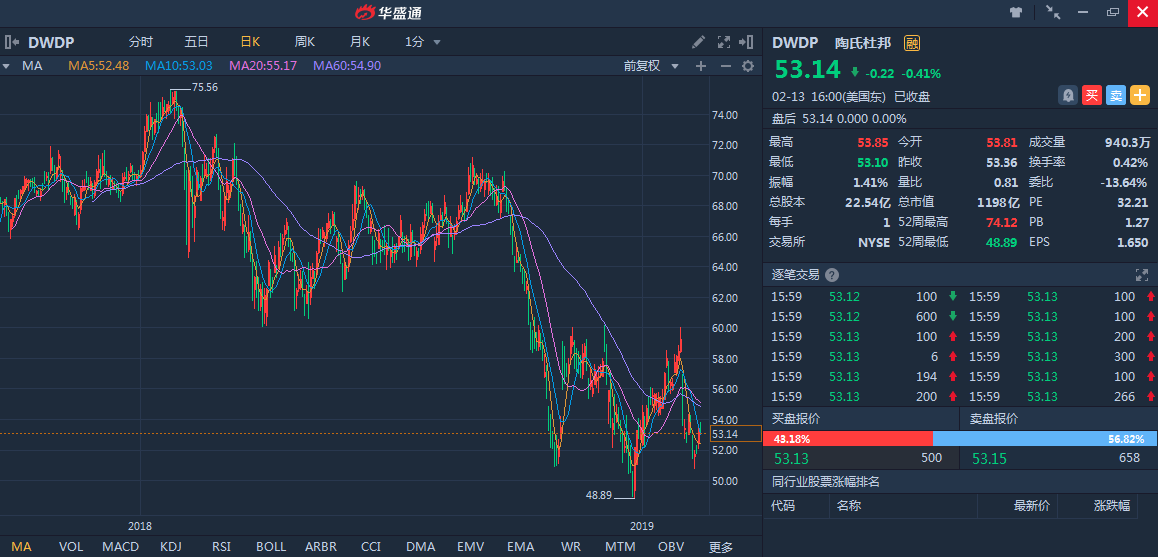Set price alert bell icon
Image resolution: width=1158 pixels, height=557 pixels.
(1068, 96)
